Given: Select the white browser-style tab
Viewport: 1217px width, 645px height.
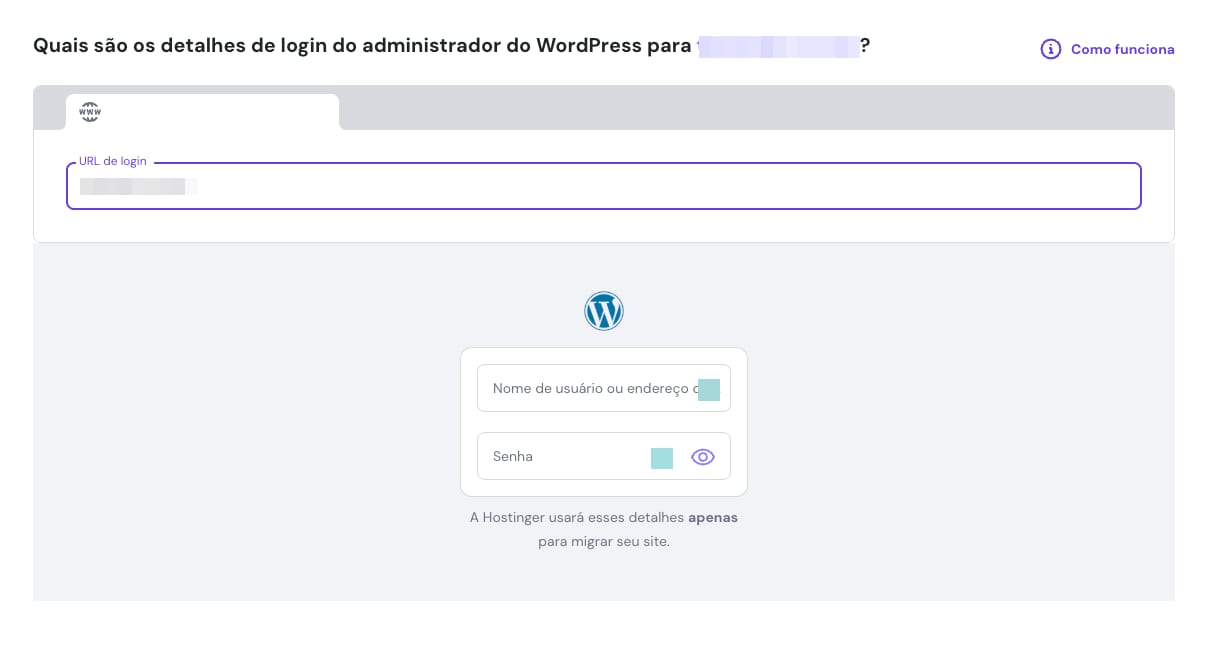Looking at the screenshot, I should [220, 112].
